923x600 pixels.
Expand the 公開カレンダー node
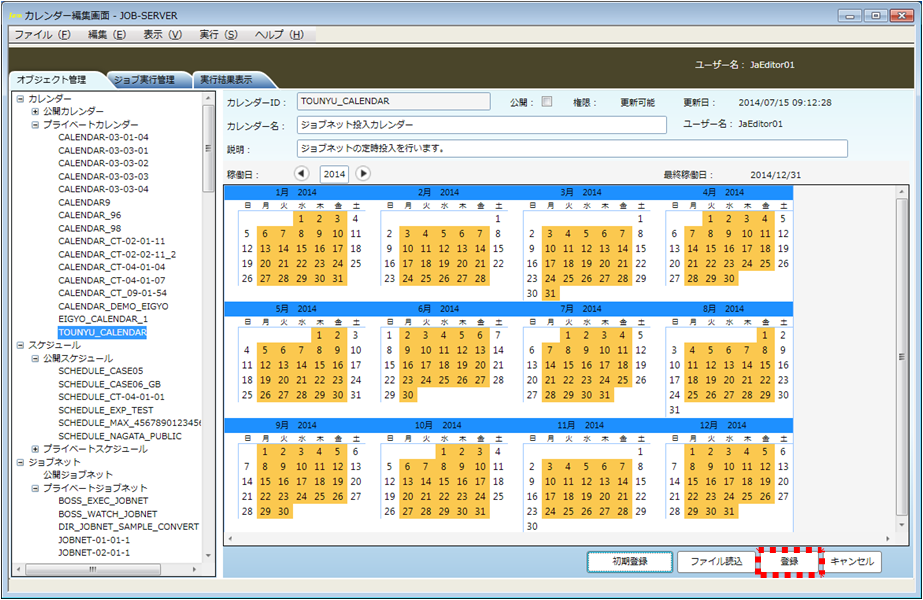(x=35, y=111)
